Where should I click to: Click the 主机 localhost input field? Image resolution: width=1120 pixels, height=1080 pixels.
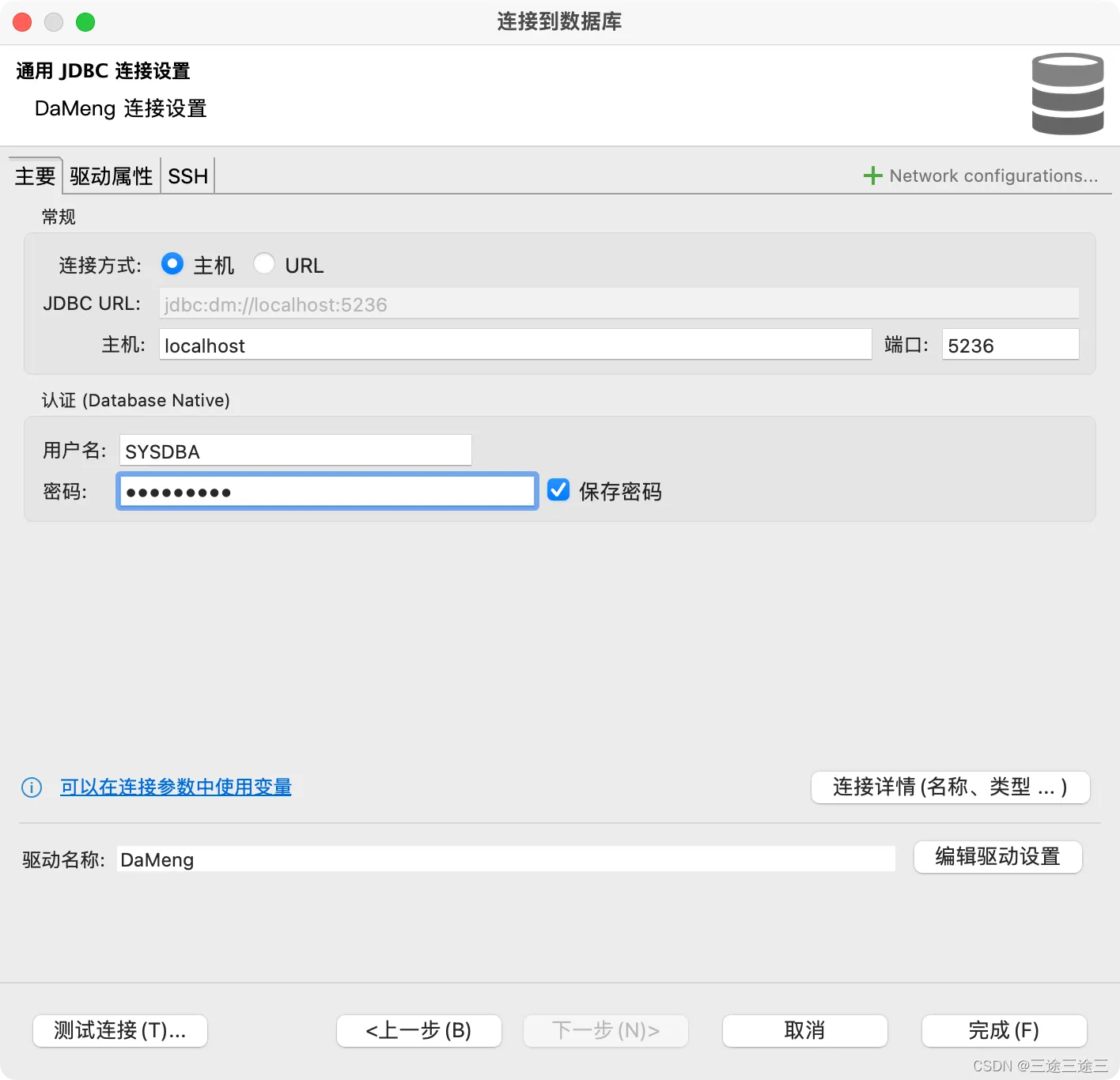(x=514, y=344)
